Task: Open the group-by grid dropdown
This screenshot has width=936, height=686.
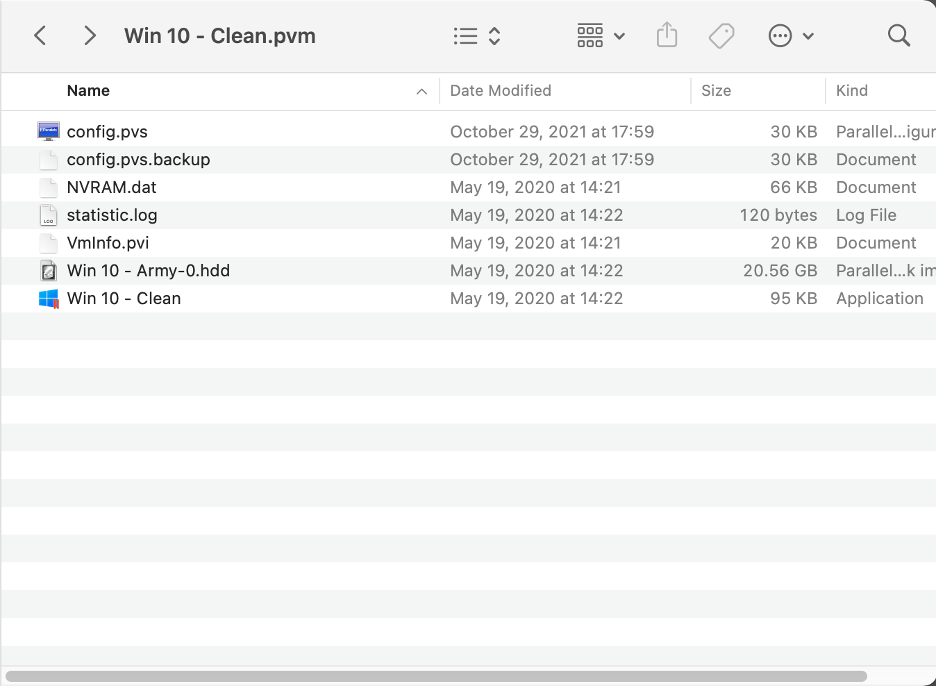Action: pos(601,36)
